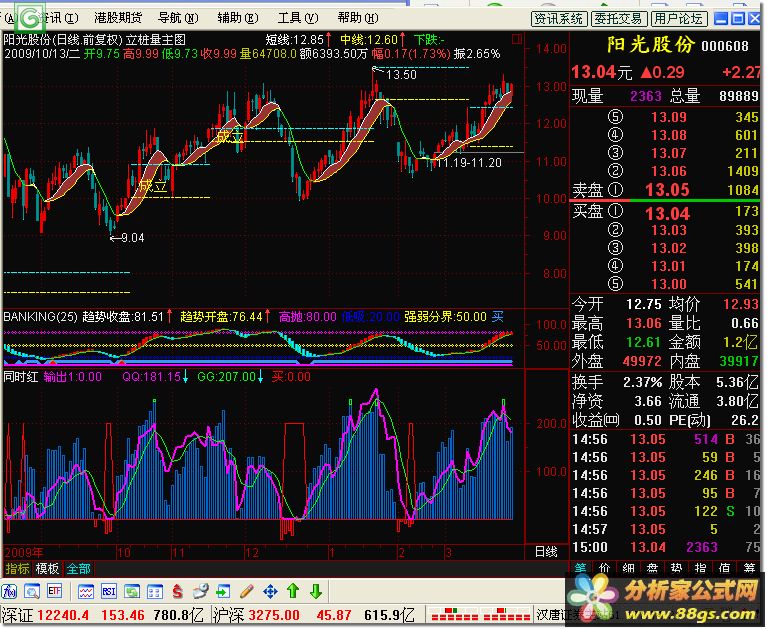Click the wave-line chart toolbar icon
Image resolution: width=767 pixels, height=629 pixels.
[x=86, y=592]
